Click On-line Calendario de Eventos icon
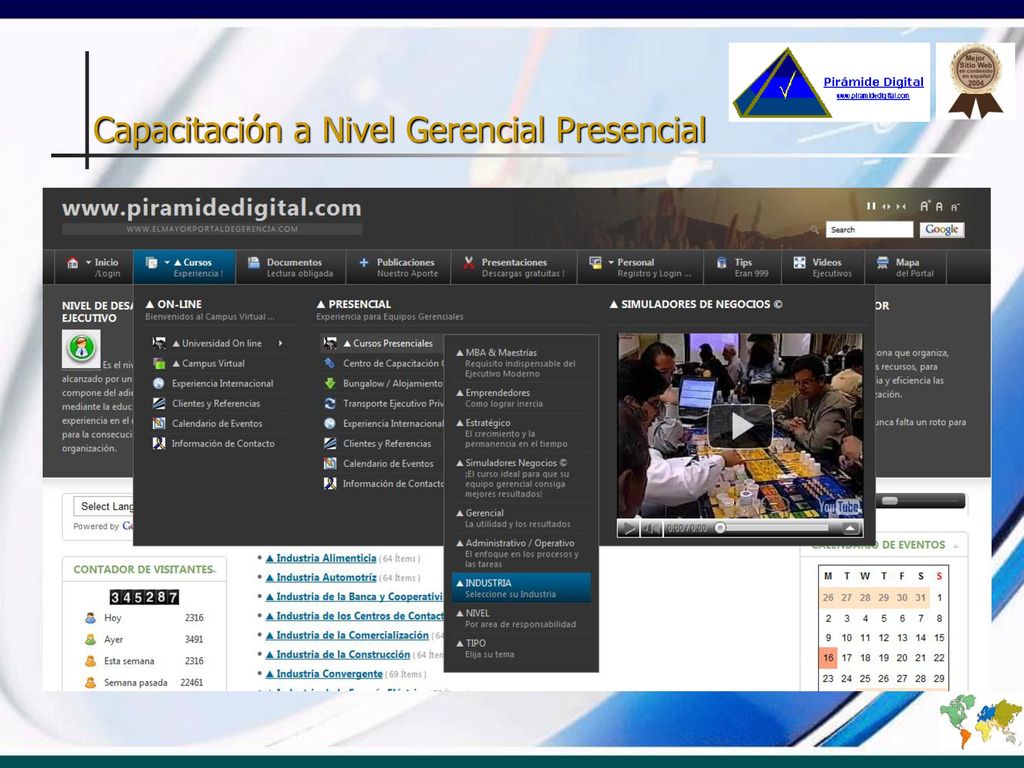This screenshot has width=1024, height=768. [159, 423]
